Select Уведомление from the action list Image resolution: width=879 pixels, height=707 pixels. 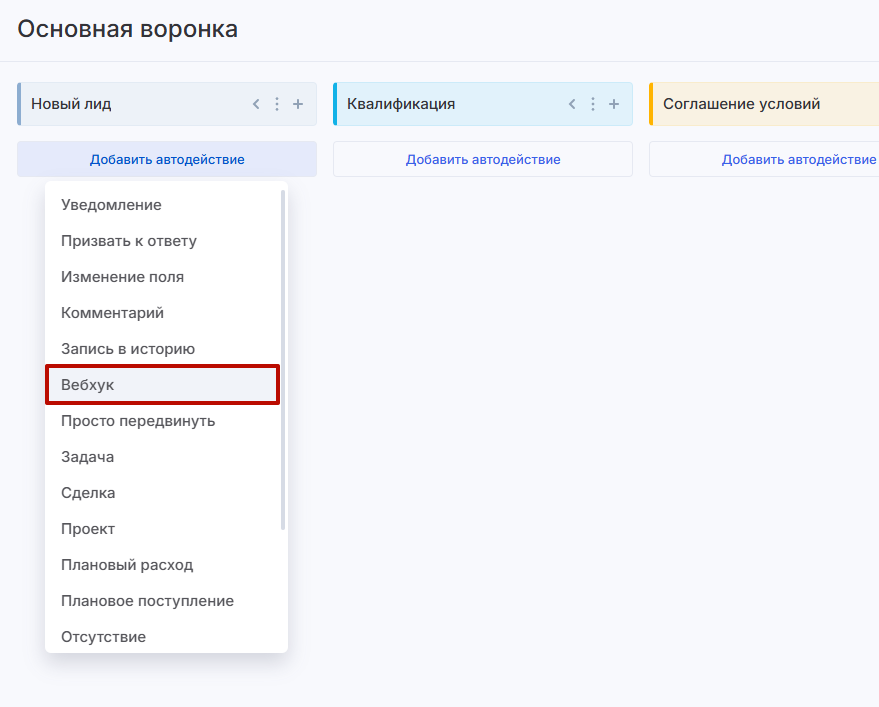pos(111,205)
